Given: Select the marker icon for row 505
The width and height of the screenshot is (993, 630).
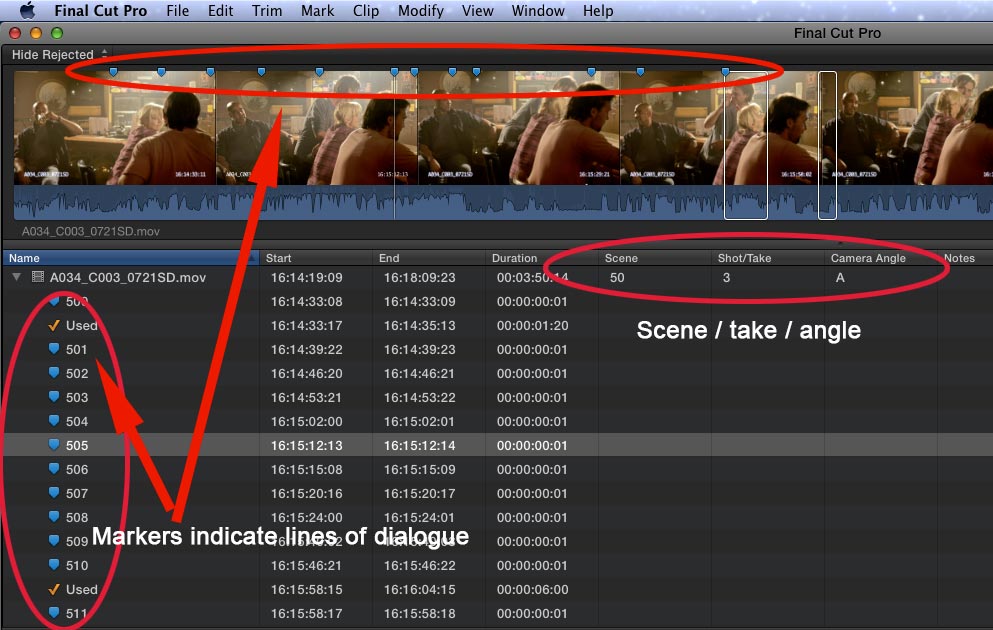Looking at the screenshot, I should pos(54,445).
